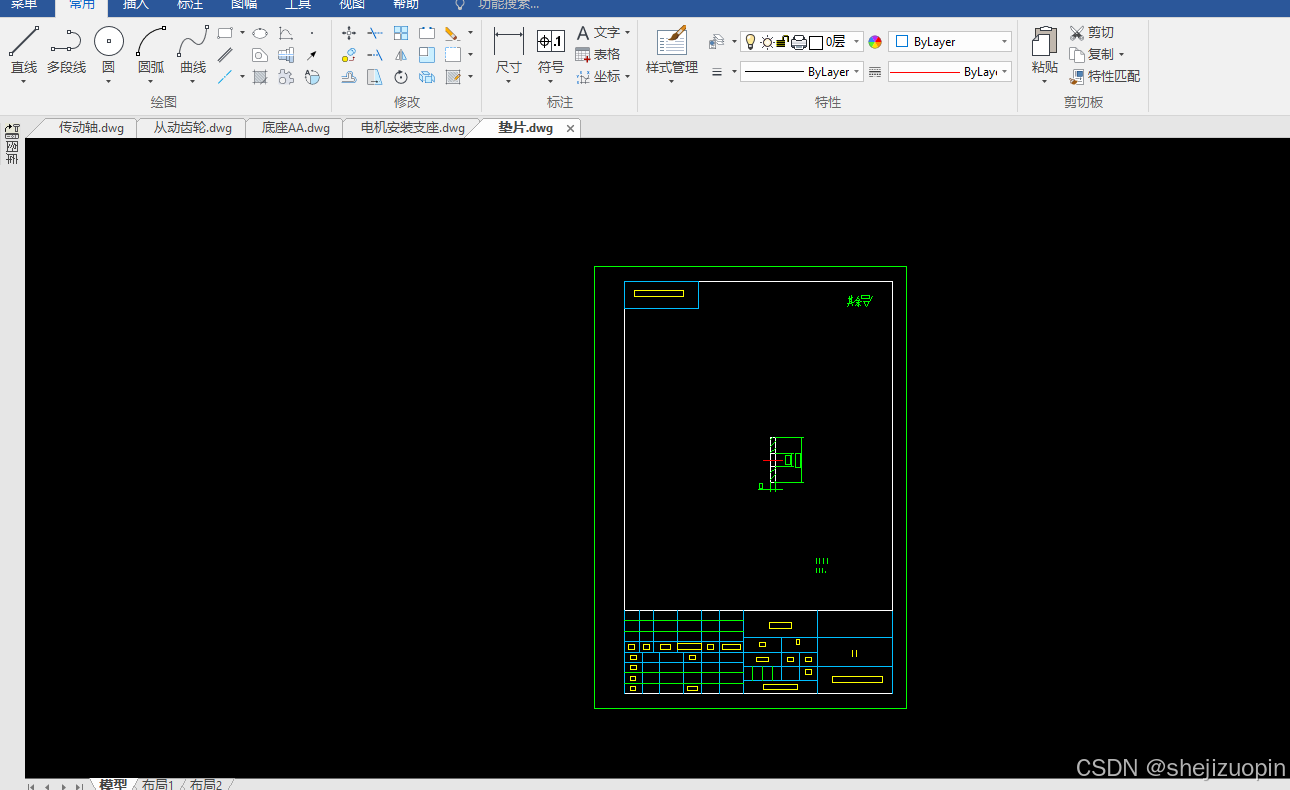Expand the rectangle tool dropdown arrow

(242, 33)
